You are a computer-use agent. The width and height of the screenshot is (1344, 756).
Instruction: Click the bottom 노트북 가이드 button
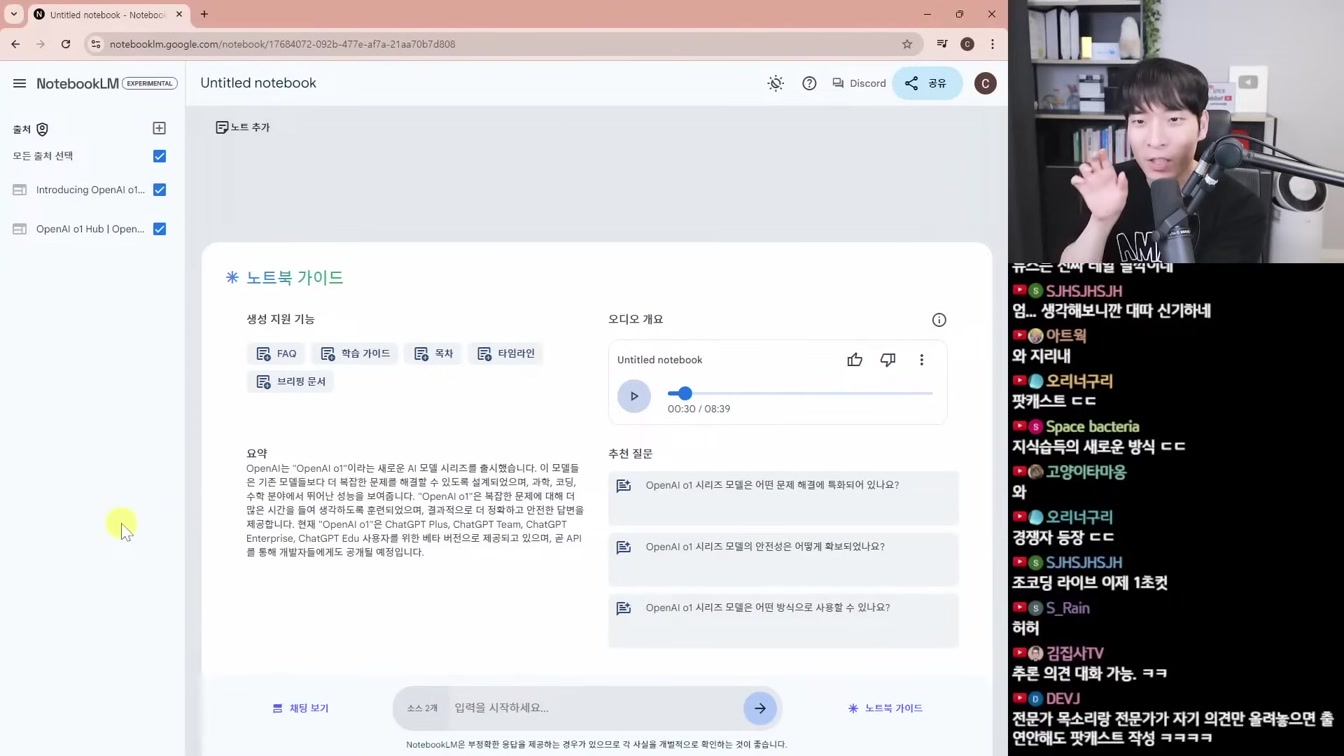pyautogui.click(x=885, y=708)
